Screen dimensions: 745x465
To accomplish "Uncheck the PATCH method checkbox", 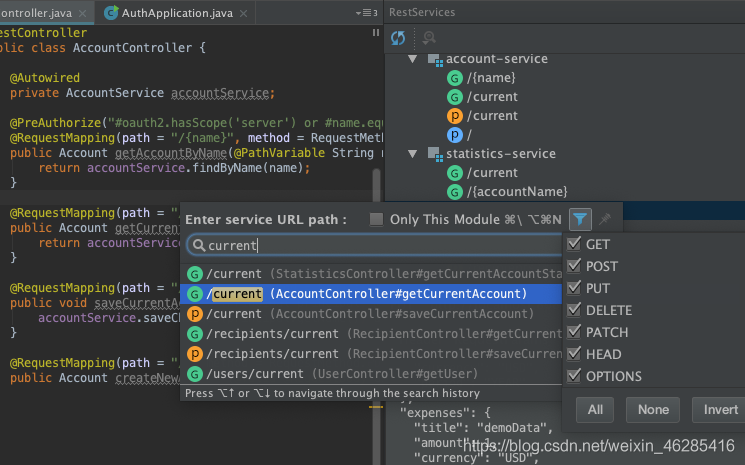I will pyautogui.click(x=574, y=332).
